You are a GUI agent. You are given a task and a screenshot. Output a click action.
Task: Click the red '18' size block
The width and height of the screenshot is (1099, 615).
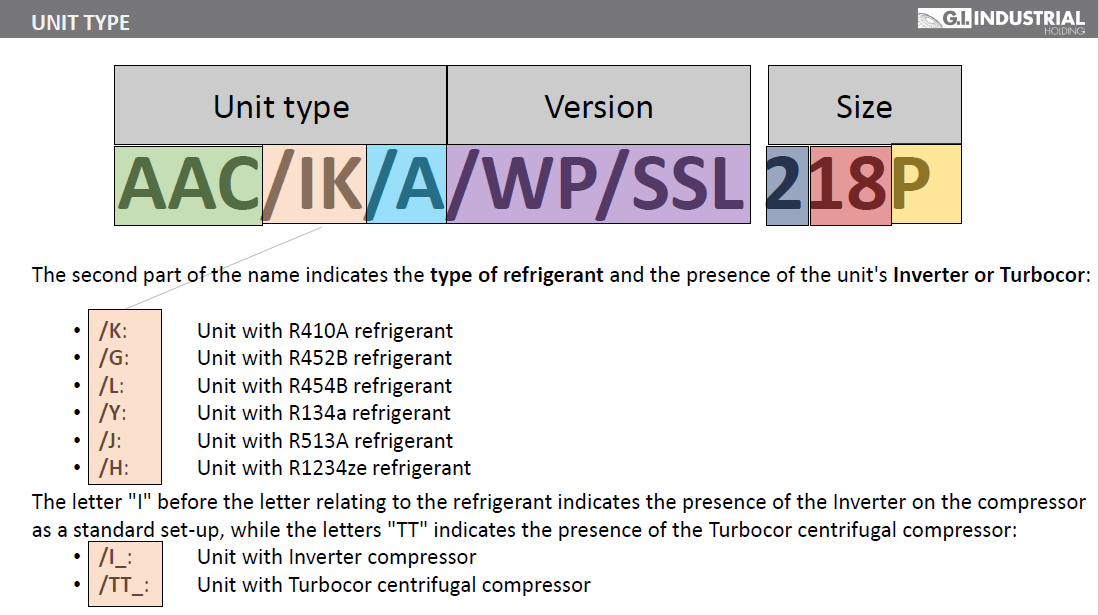click(x=850, y=185)
